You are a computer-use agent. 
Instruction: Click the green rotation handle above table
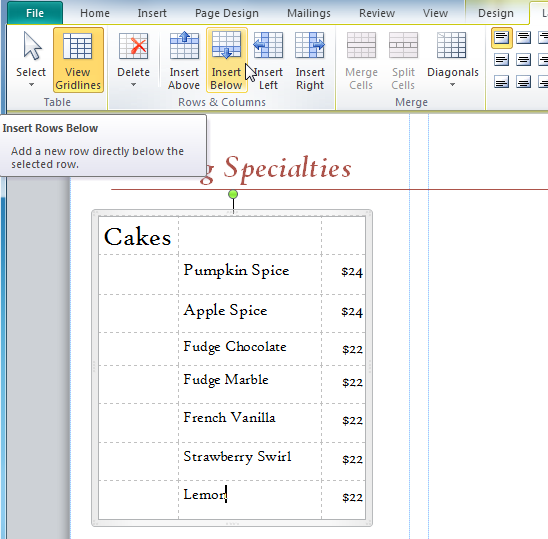pyautogui.click(x=233, y=194)
